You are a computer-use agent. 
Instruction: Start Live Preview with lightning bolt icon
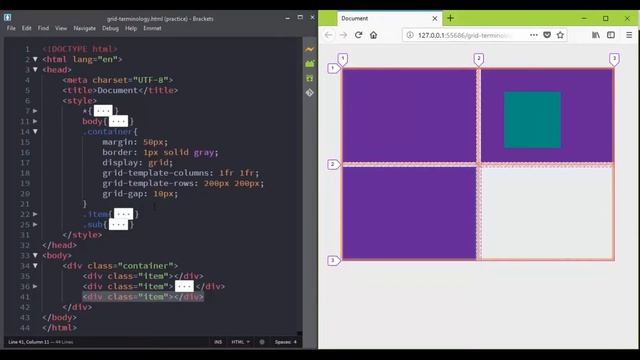[310, 49]
